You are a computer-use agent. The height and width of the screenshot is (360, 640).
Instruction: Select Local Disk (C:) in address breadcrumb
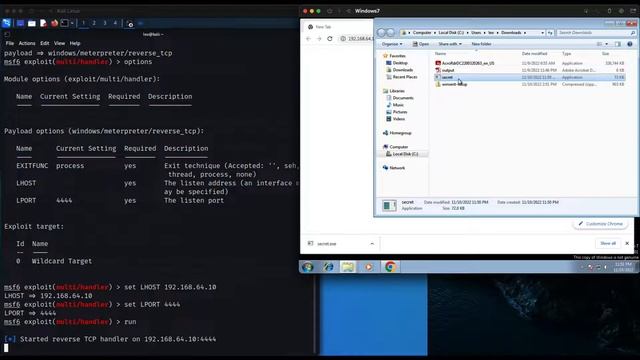(451, 33)
